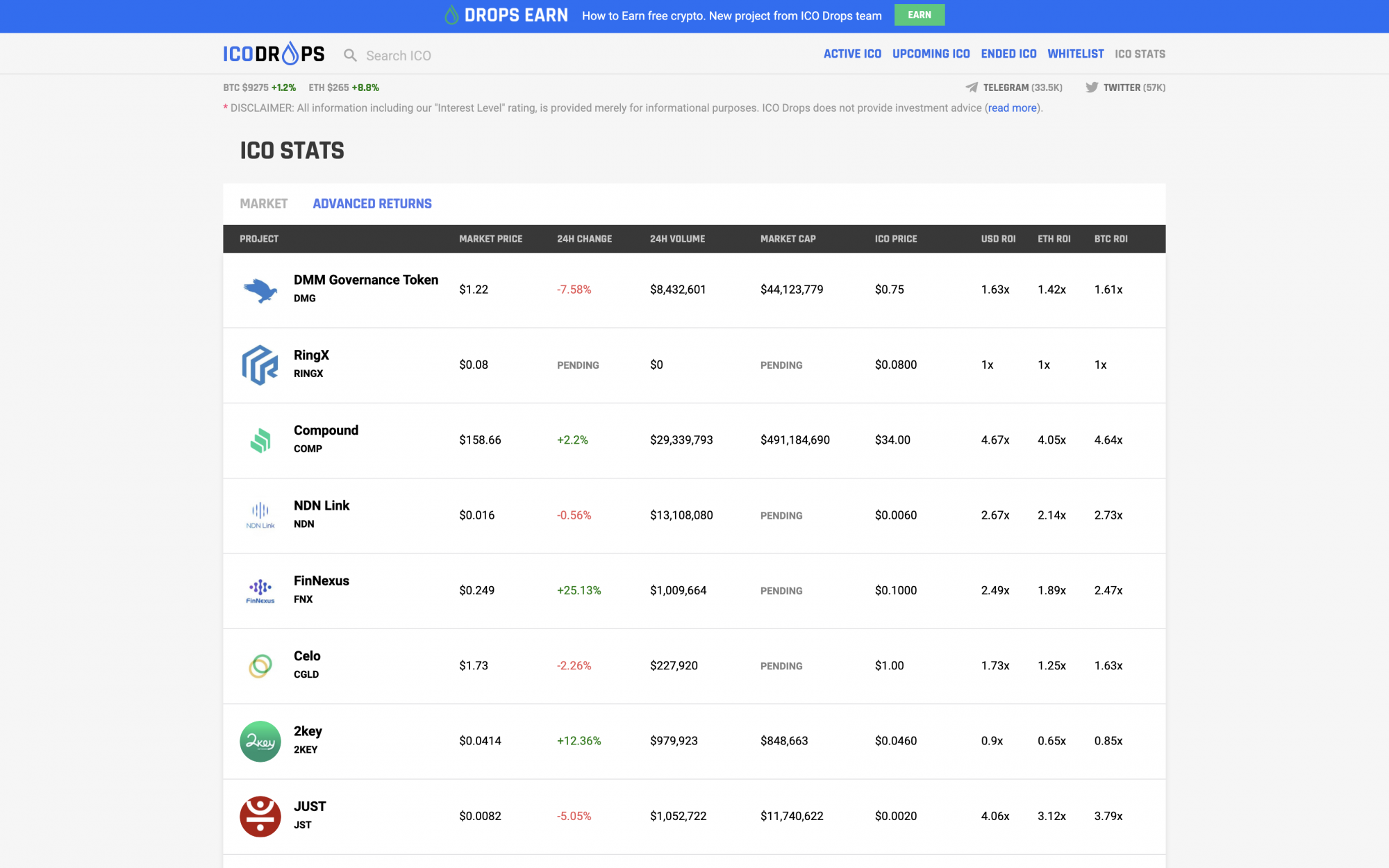This screenshot has height=868, width=1389.
Task: Open the Compound green logo
Action: pyautogui.click(x=260, y=440)
